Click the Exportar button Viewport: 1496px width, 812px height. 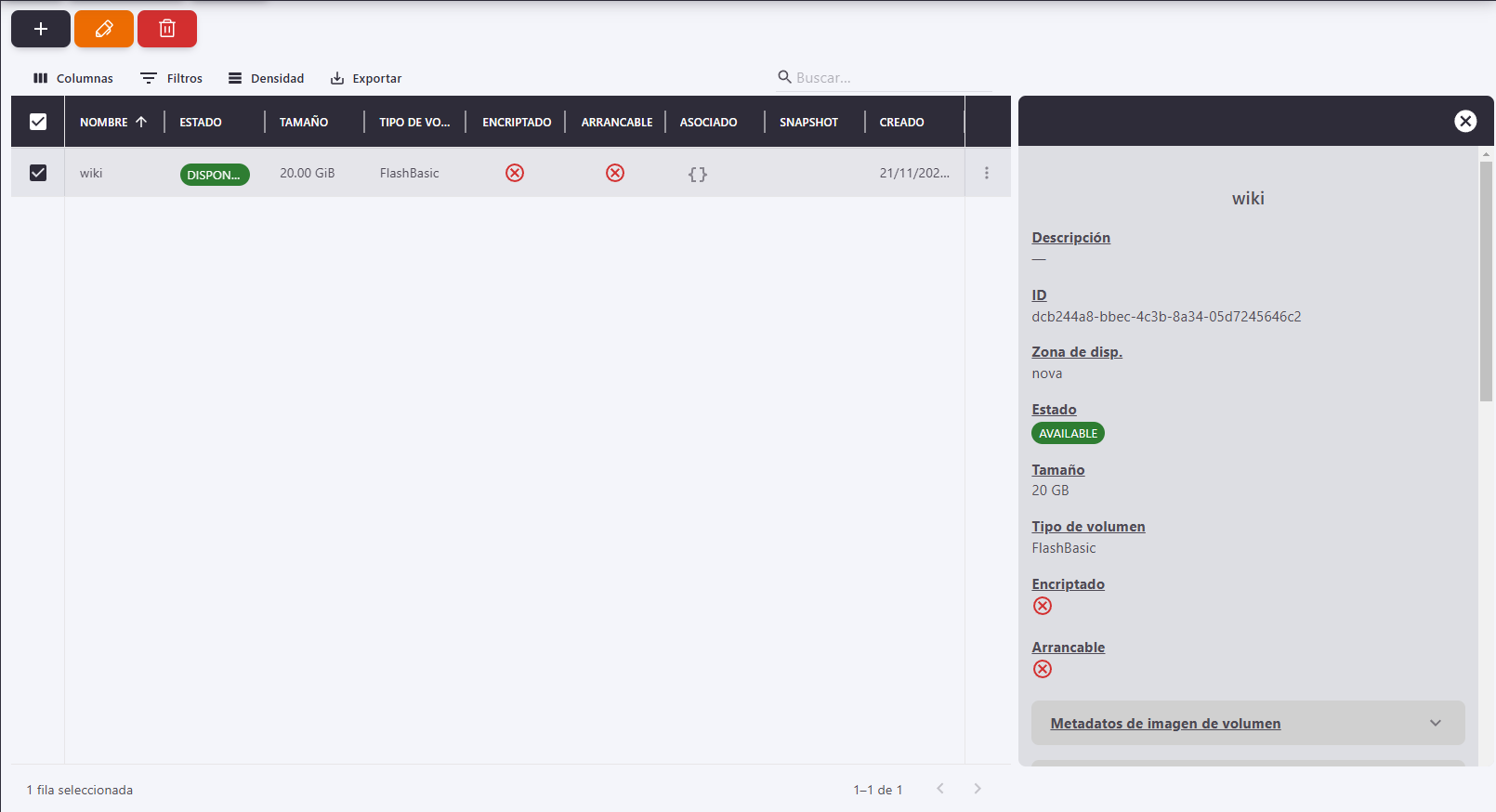click(x=366, y=78)
